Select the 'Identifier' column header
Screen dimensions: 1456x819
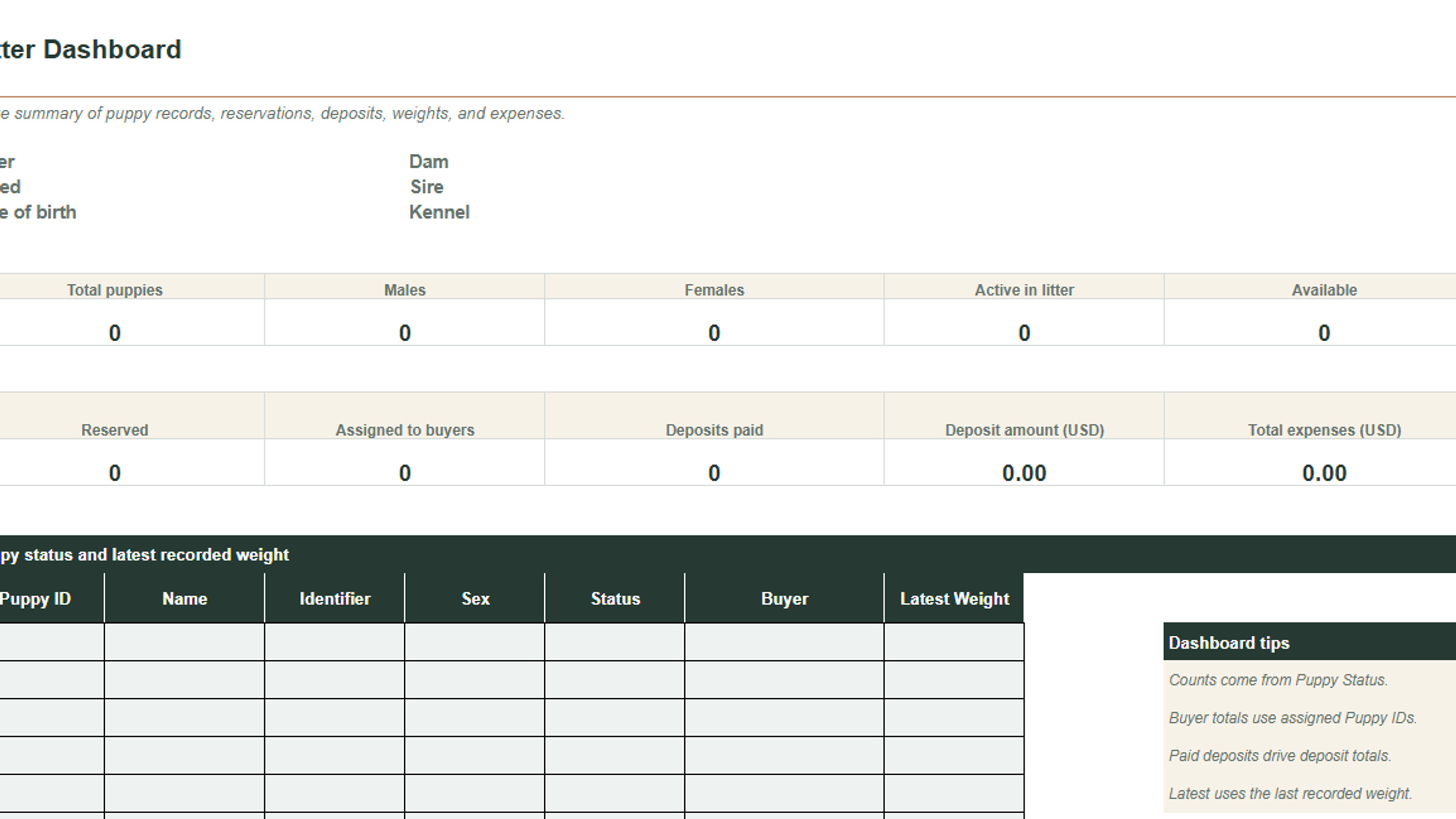[334, 598]
